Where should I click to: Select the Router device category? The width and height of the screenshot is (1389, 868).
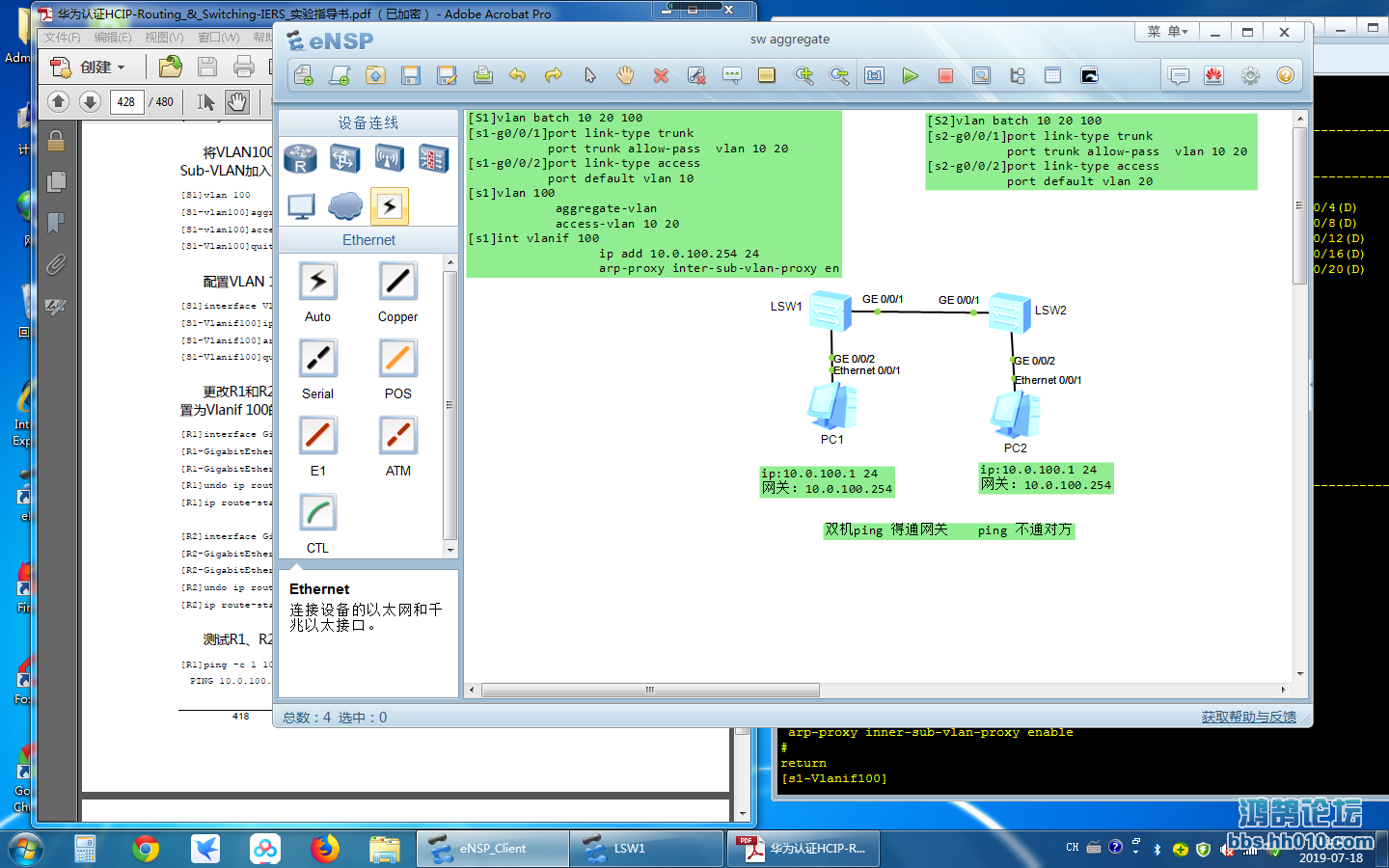pos(300,158)
